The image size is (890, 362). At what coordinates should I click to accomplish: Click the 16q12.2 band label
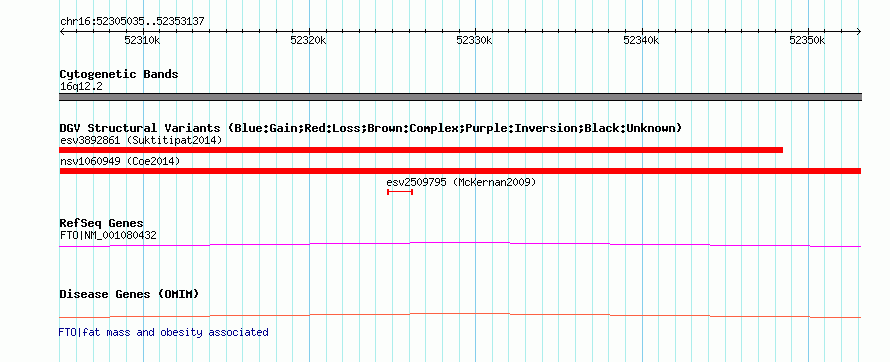81,87
